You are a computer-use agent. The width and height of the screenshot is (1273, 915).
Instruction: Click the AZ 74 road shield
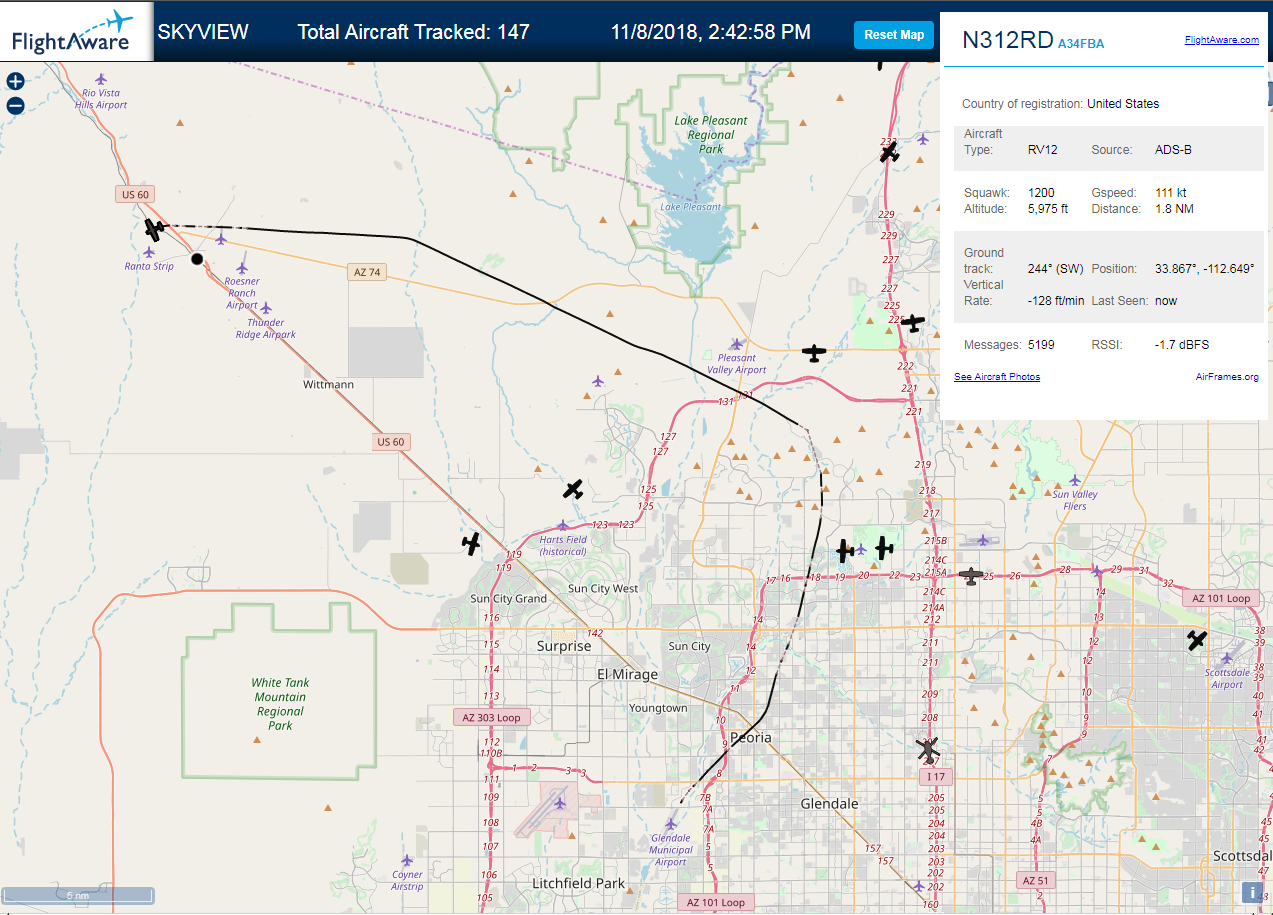tap(367, 272)
